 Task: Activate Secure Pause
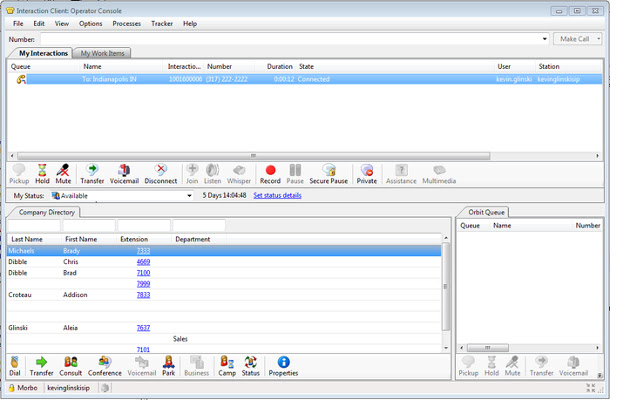[x=329, y=174]
